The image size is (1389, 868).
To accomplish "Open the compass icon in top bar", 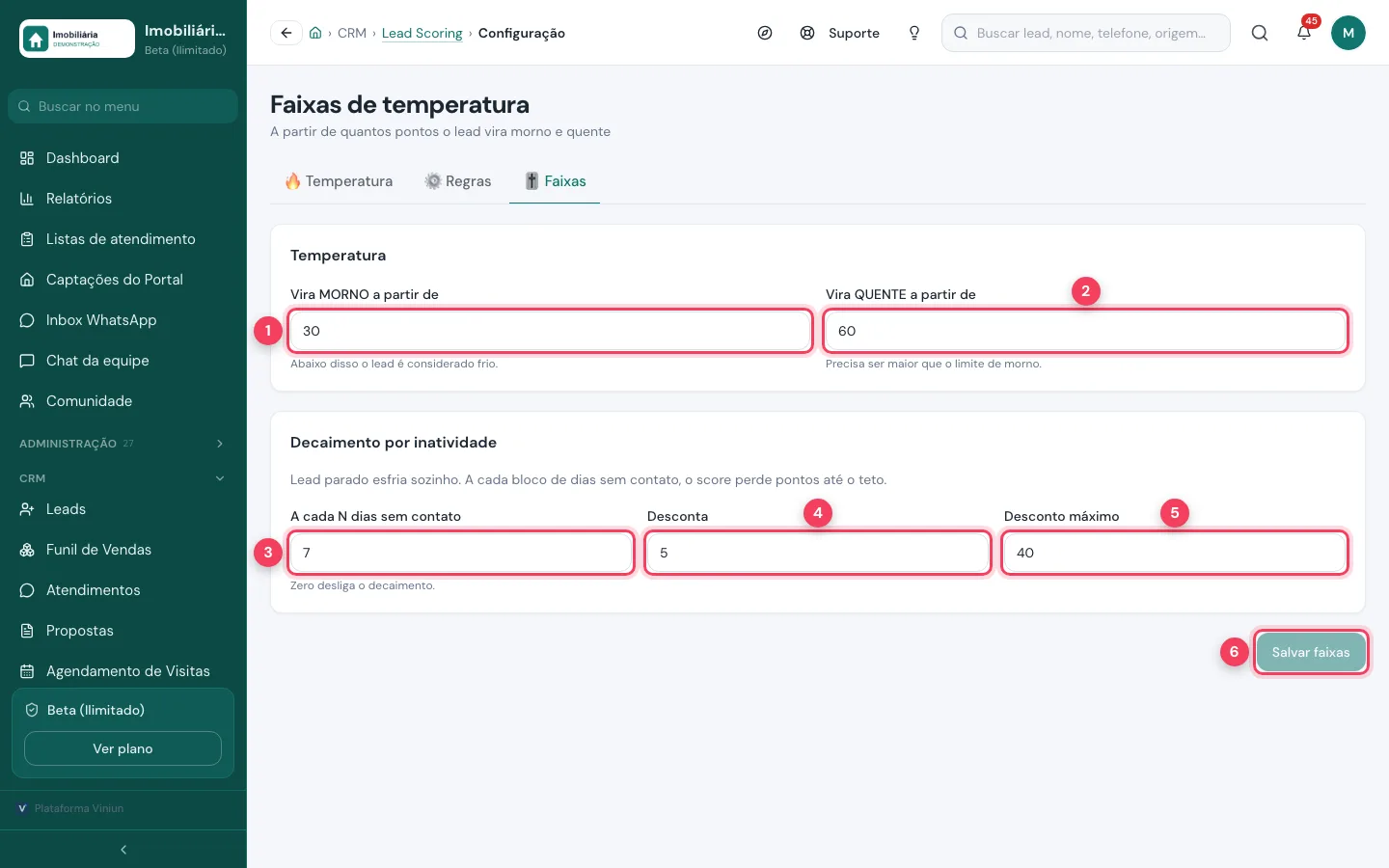I will coord(765,33).
